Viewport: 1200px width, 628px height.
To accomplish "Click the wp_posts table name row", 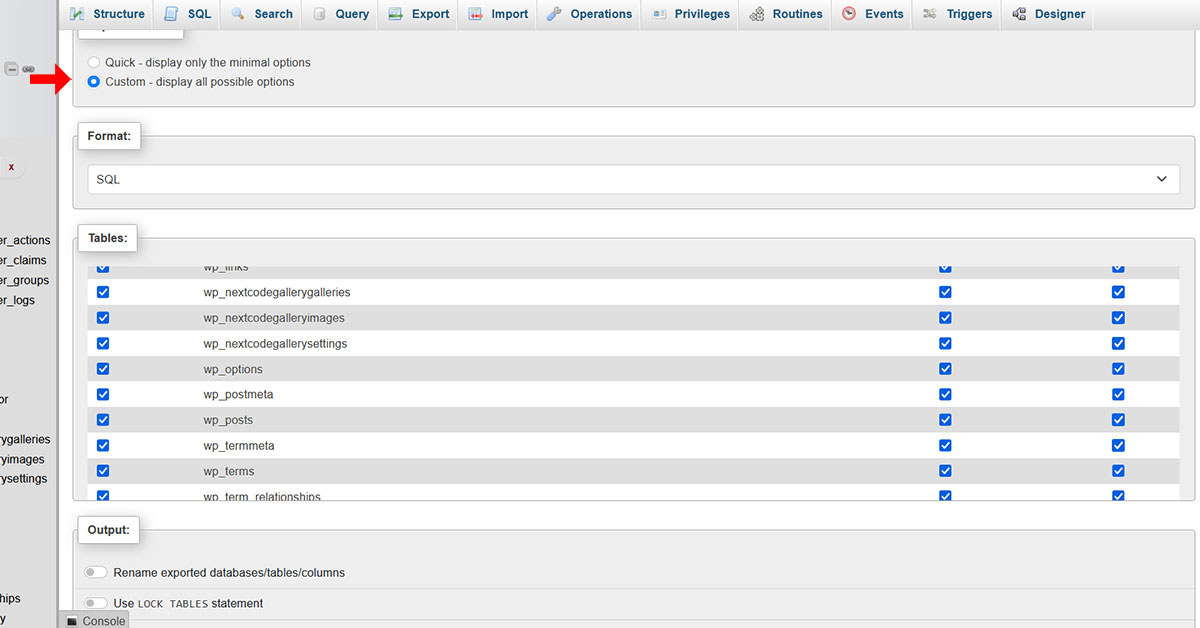I will point(228,420).
